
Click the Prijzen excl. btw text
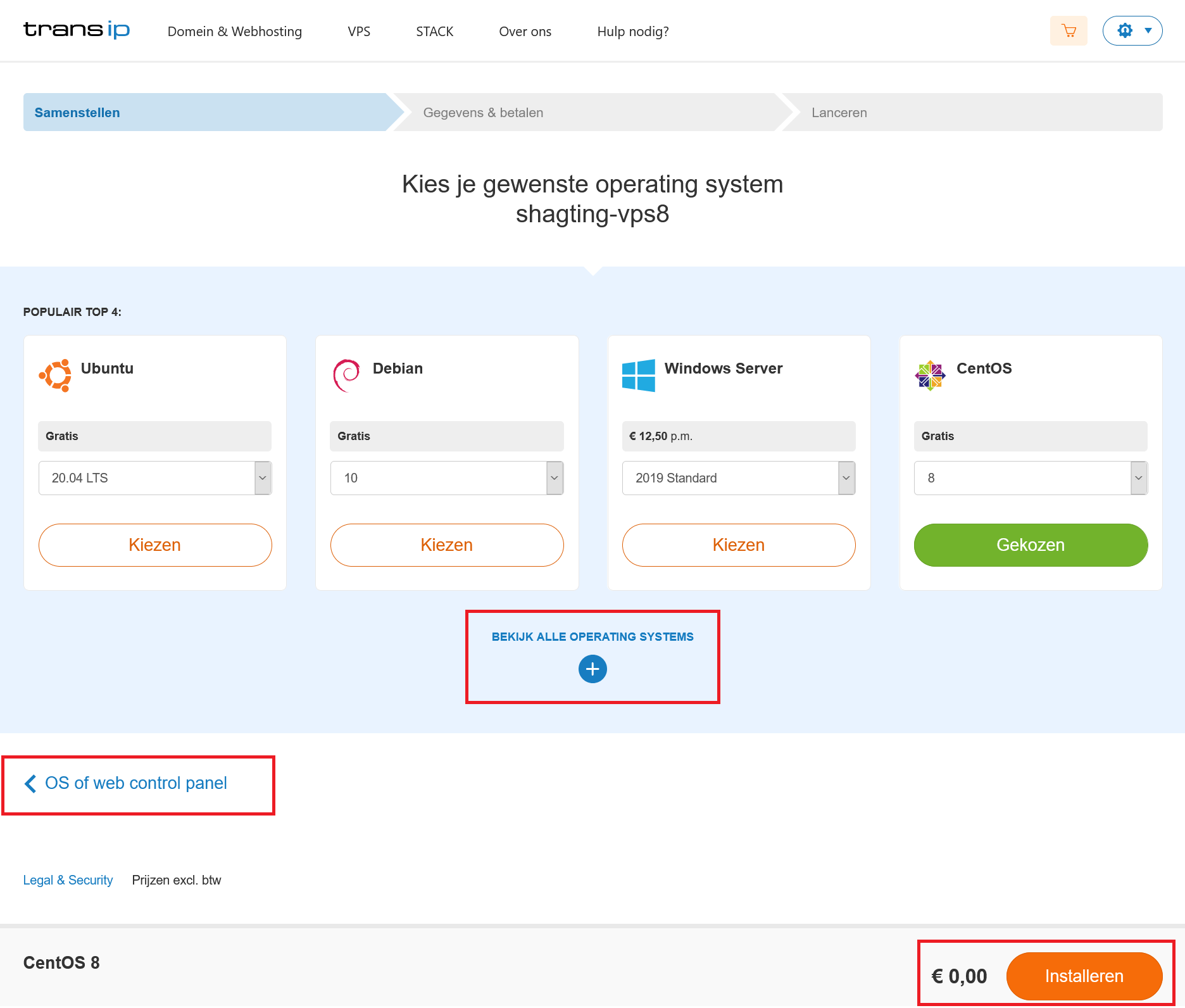click(x=177, y=880)
